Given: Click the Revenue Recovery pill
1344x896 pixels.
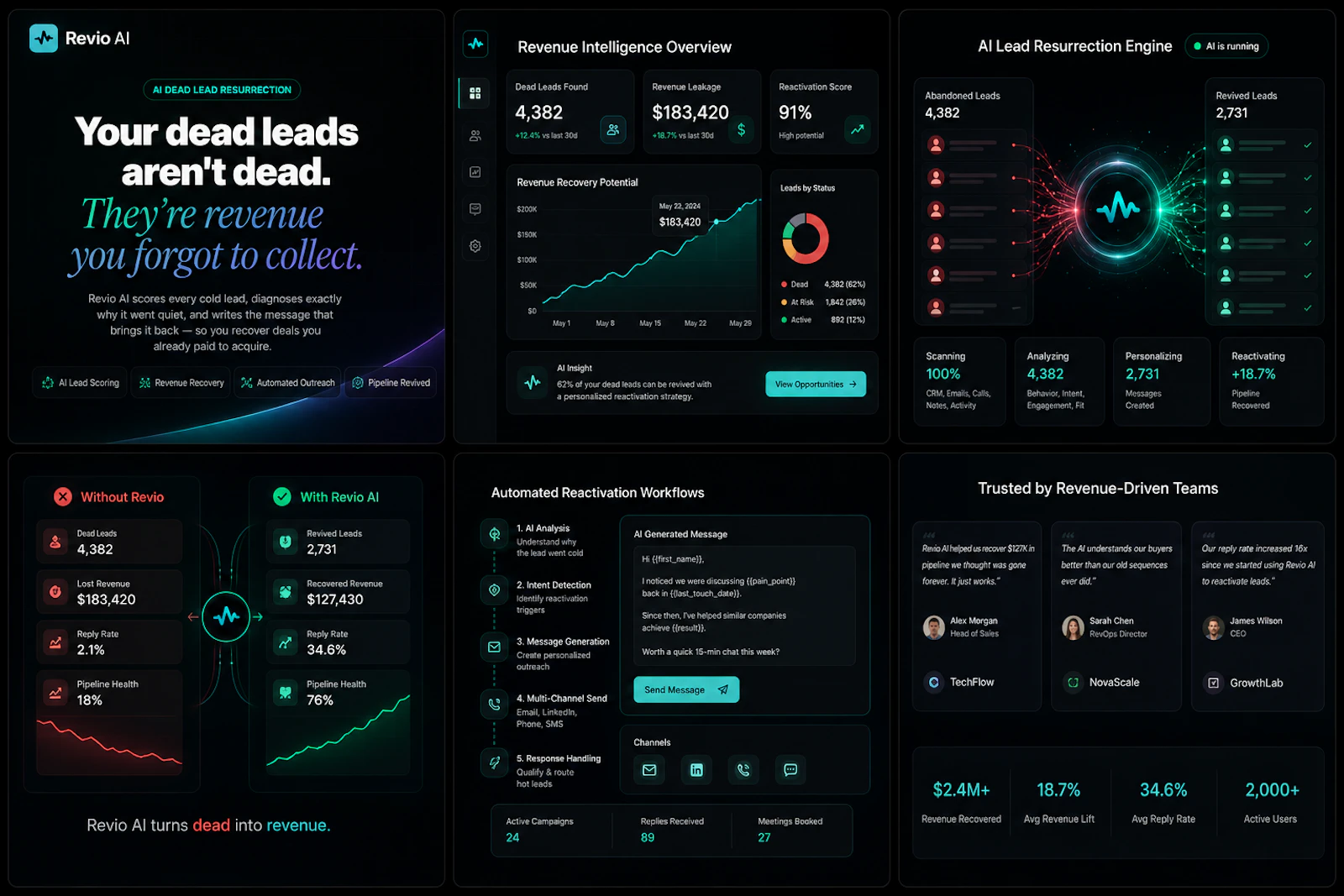Looking at the screenshot, I should [181, 383].
